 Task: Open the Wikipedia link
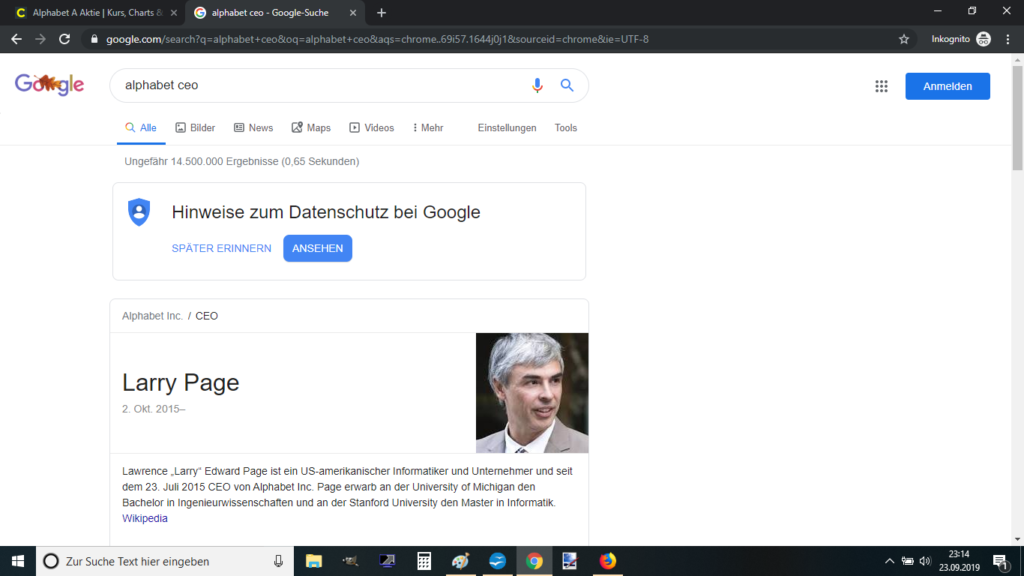tap(145, 519)
